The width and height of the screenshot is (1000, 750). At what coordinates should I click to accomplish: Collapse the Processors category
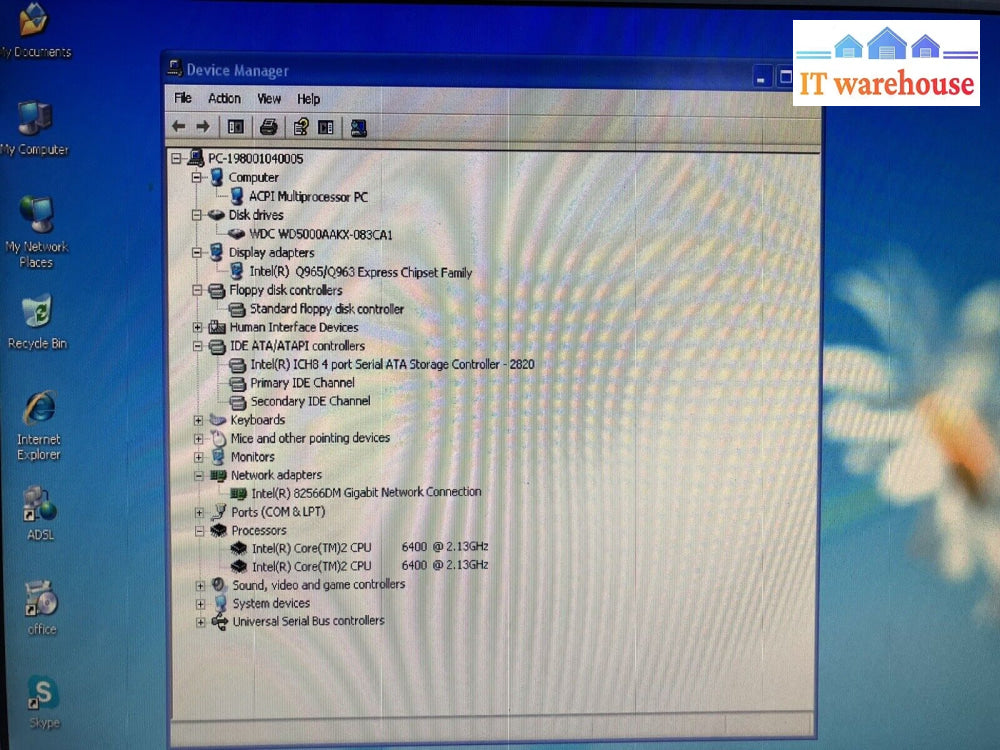(x=199, y=531)
